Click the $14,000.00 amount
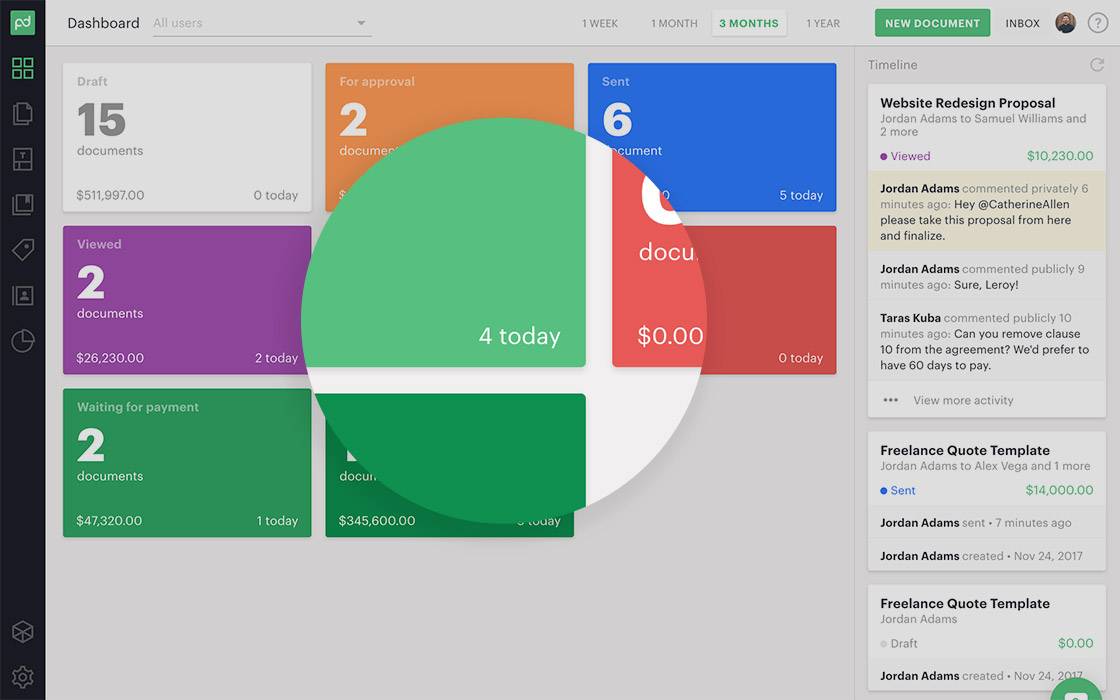1120x700 pixels. [x=1059, y=490]
